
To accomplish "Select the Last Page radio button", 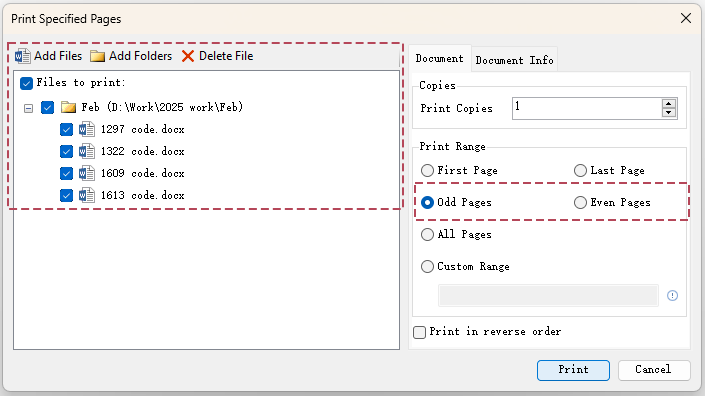I will click(580, 170).
